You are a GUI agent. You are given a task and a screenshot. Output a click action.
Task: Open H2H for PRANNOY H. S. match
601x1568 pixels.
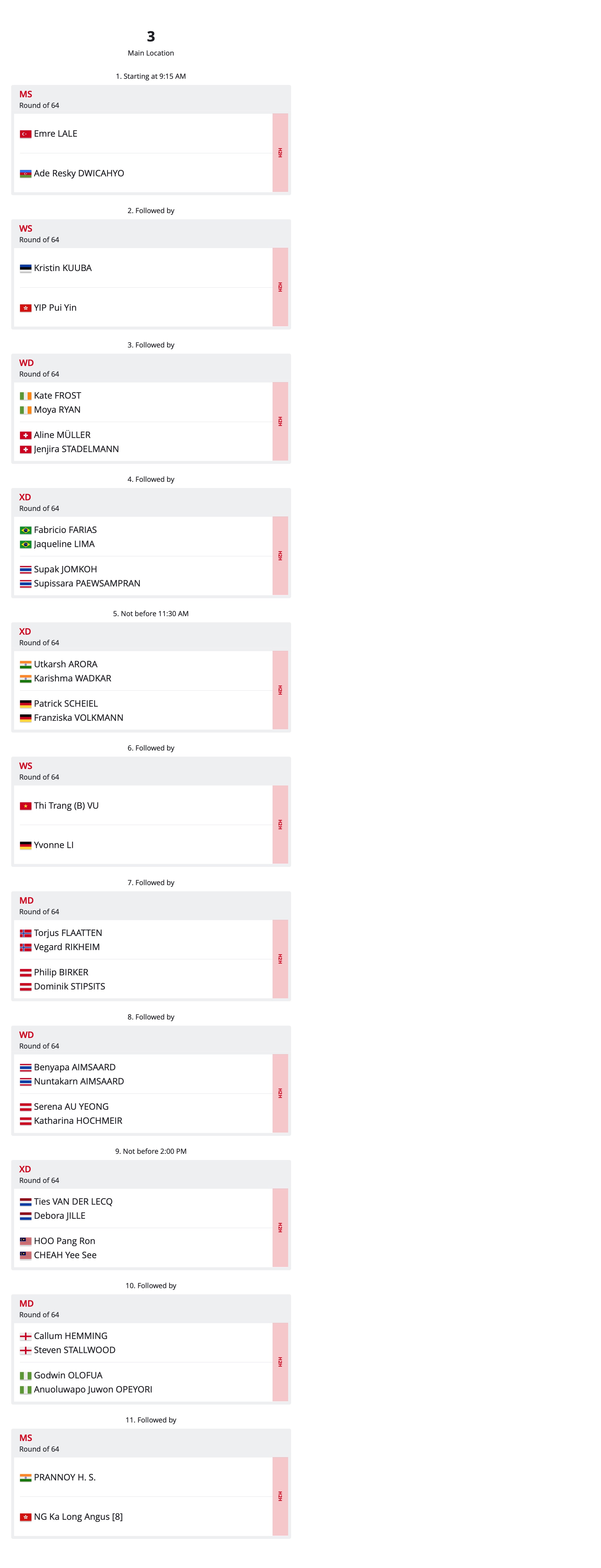point(280,1496)
